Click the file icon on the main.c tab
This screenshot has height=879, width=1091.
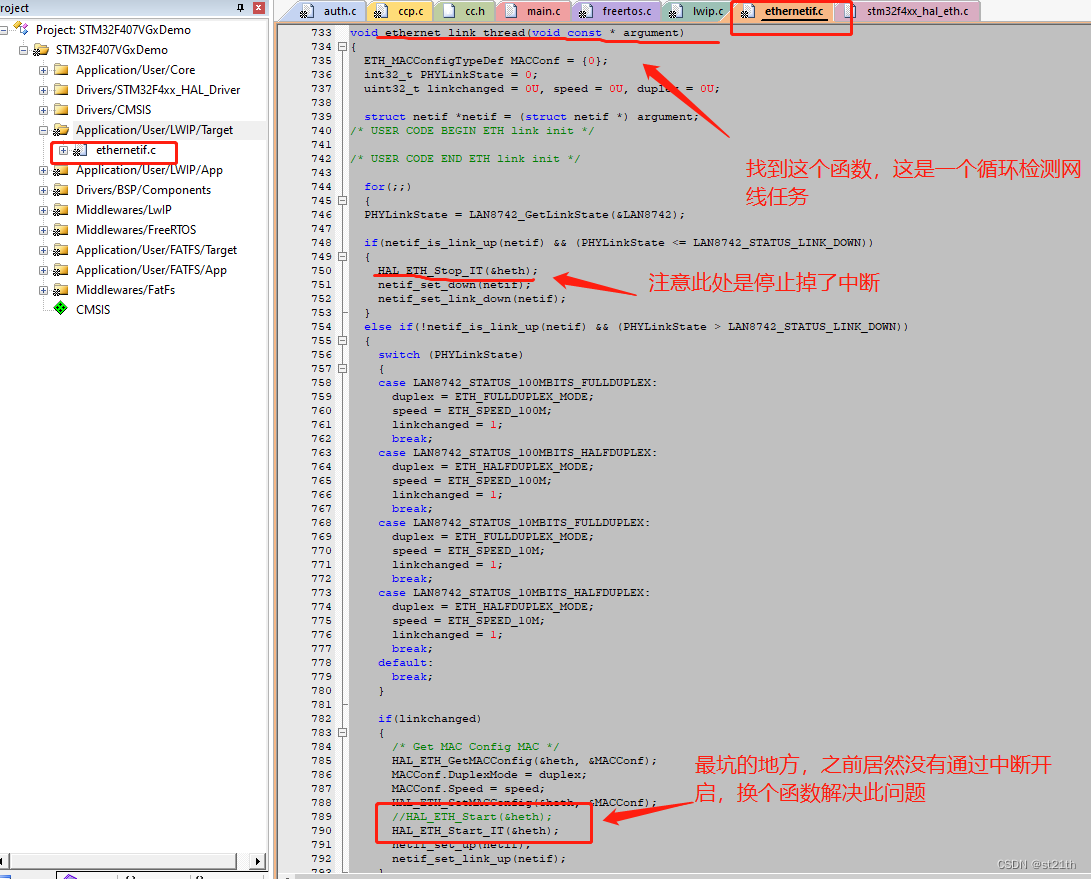[512, 11]
